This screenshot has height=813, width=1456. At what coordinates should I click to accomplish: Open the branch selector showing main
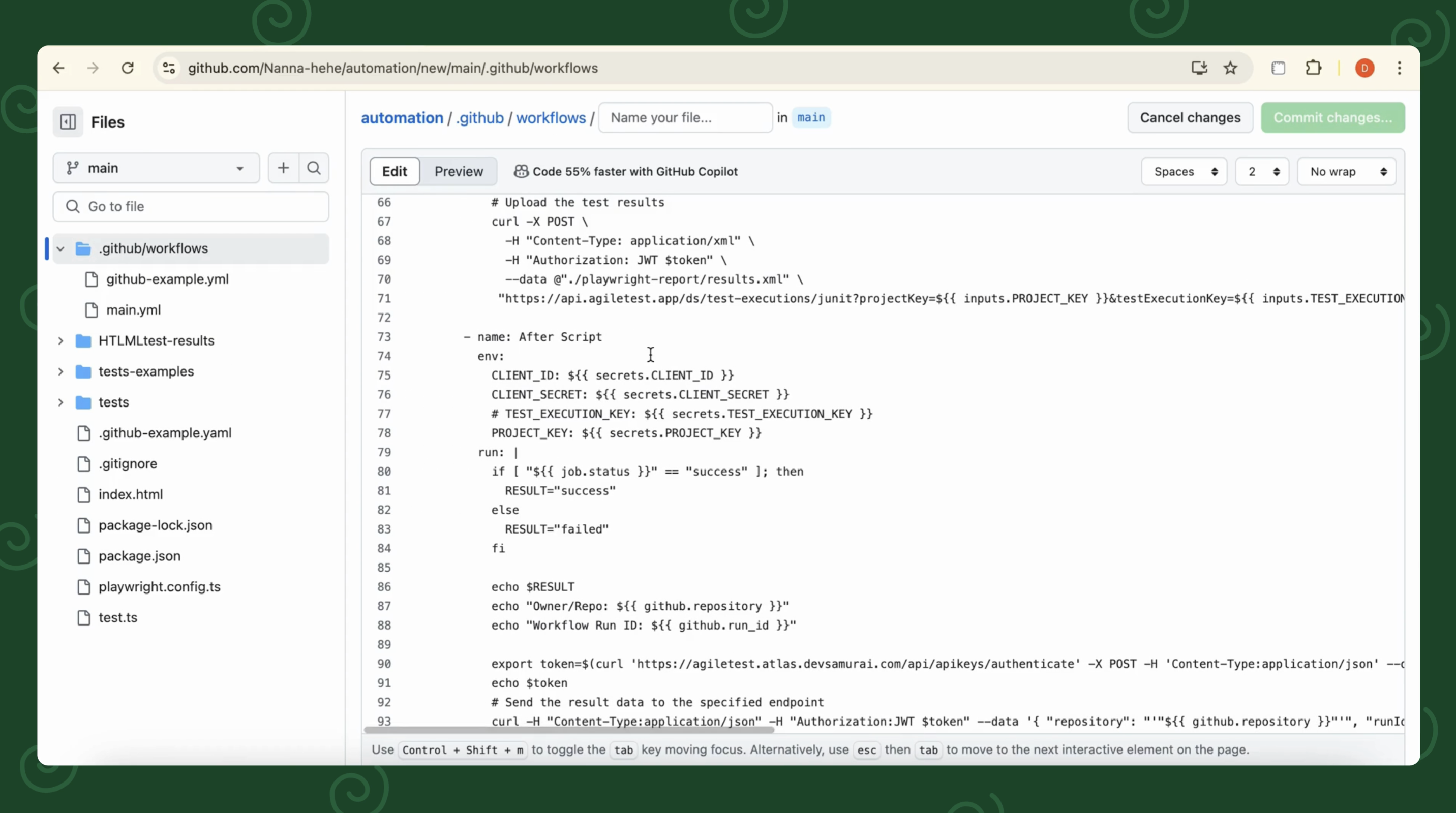[156, 168]
